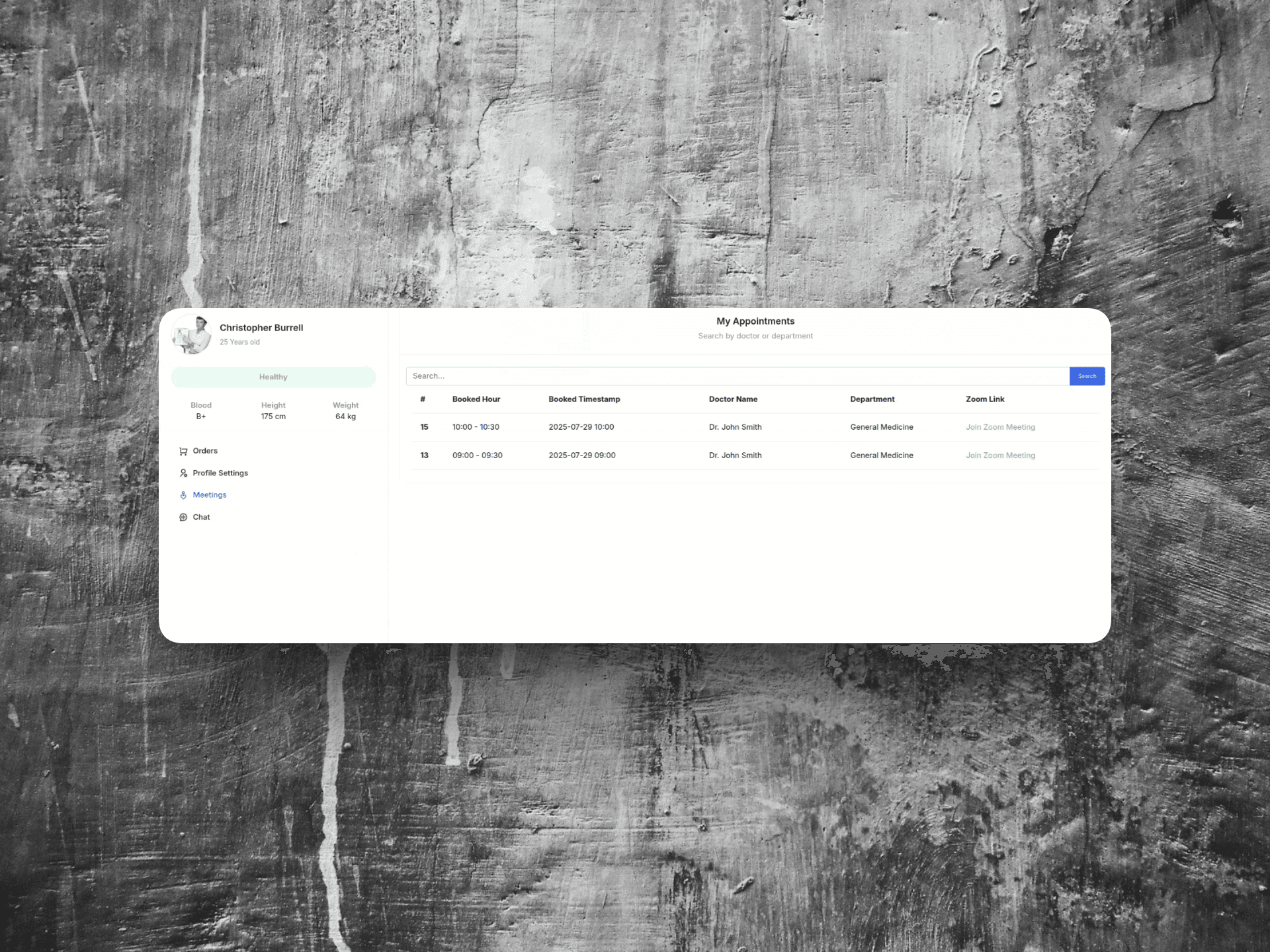
Task: Sort by the Booked Hour column header
Action: coord(476,399)
